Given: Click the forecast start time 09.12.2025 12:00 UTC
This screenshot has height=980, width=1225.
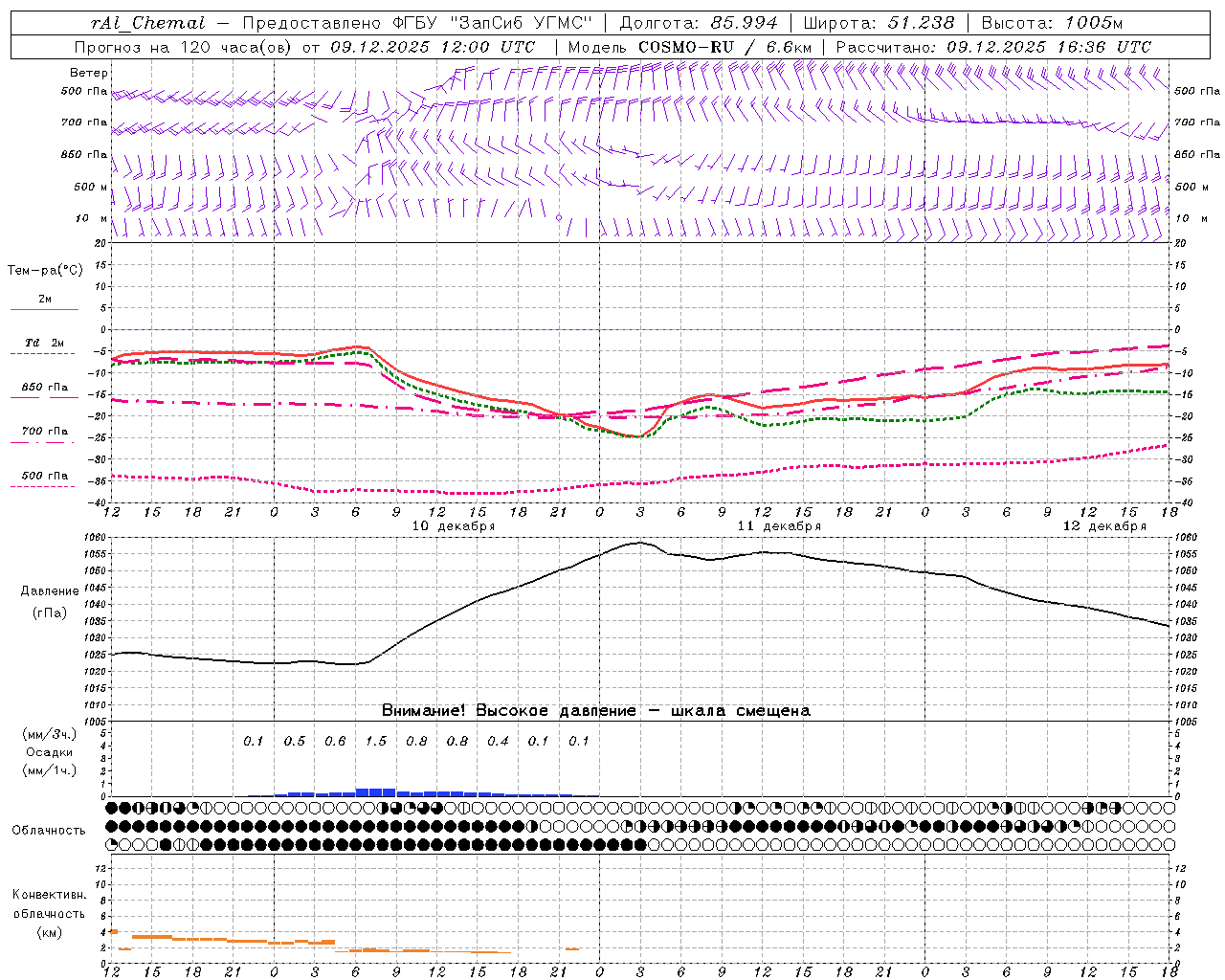Looking at the screenshot, I should pyautogui.click(x=433, y=47).
